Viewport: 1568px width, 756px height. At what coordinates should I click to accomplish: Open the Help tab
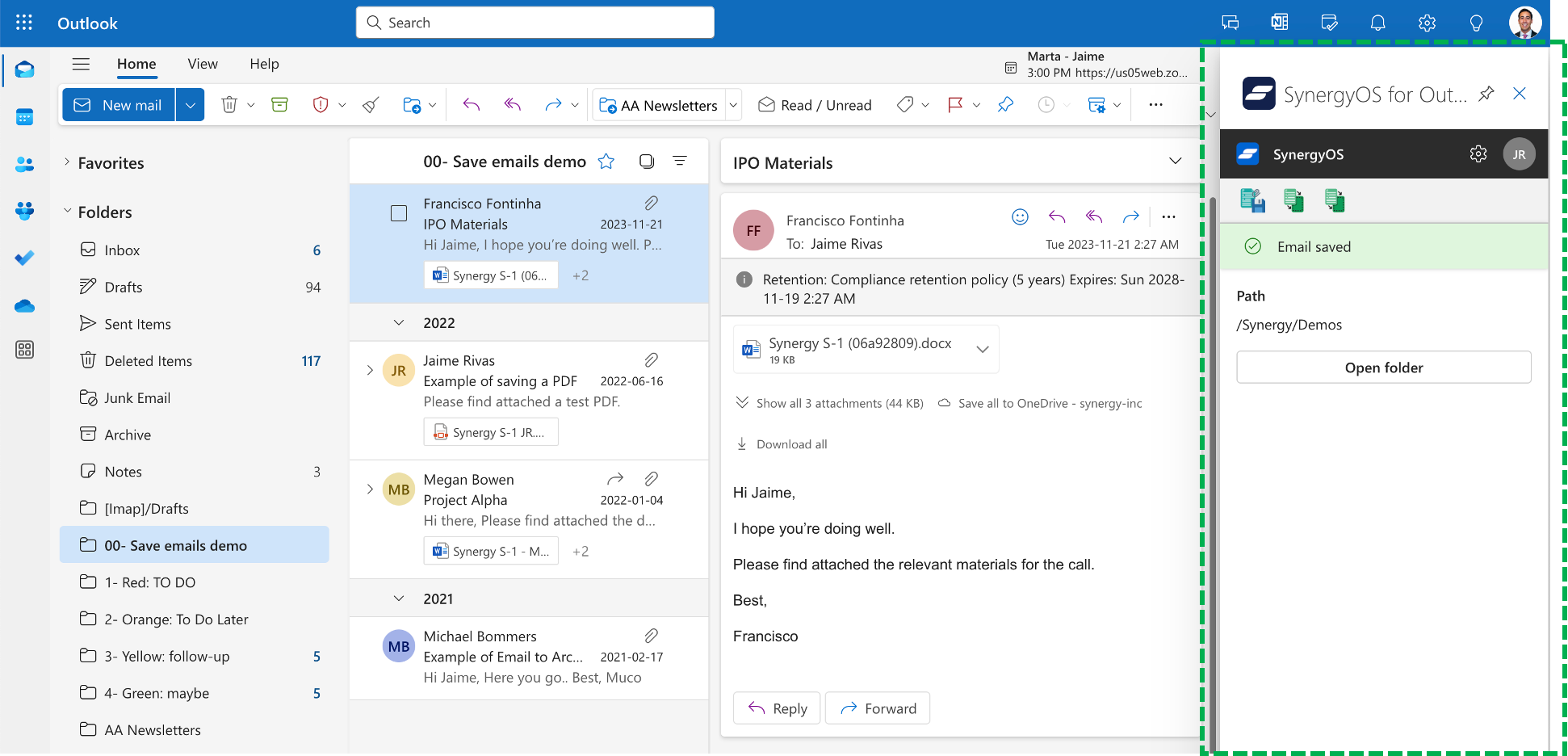(264, 64)
